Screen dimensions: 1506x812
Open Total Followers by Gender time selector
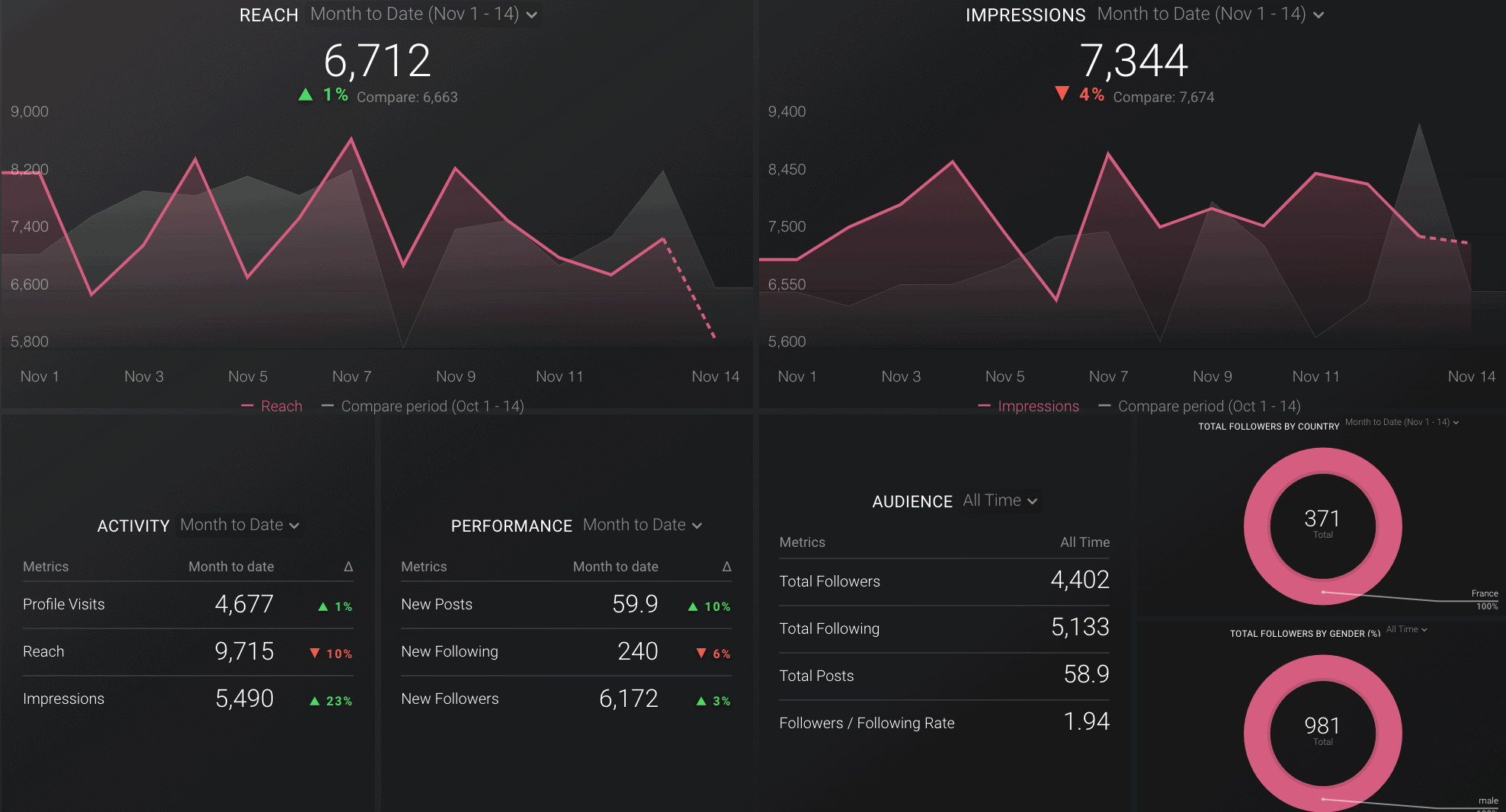coord(1406,629)
